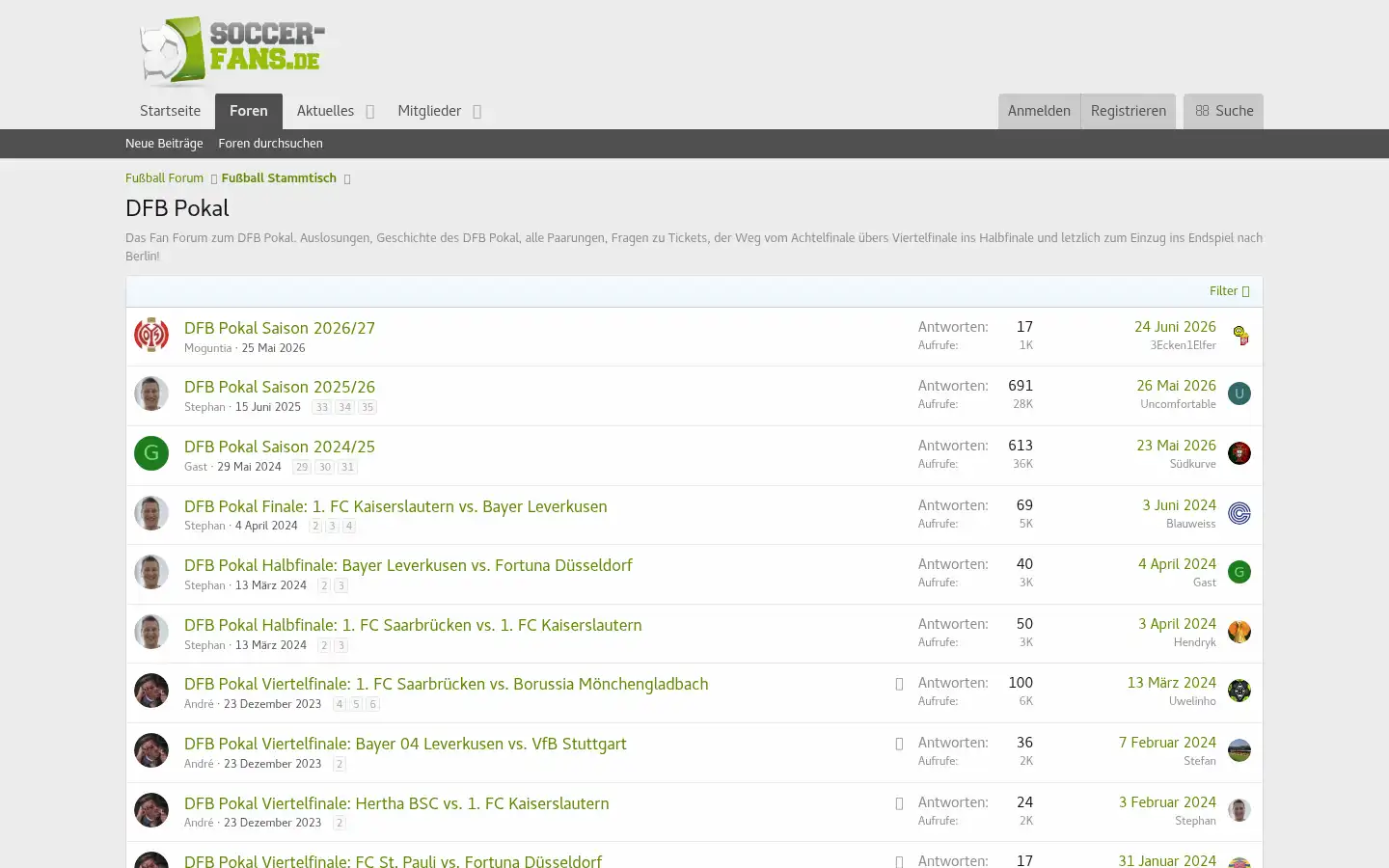Open Stephan's avatar on Saarbrücken vs. Kaiserslautern Halbfinale
Image resolution: width=1389 pixels, height=868 pixels.
(x=151, y=632)
